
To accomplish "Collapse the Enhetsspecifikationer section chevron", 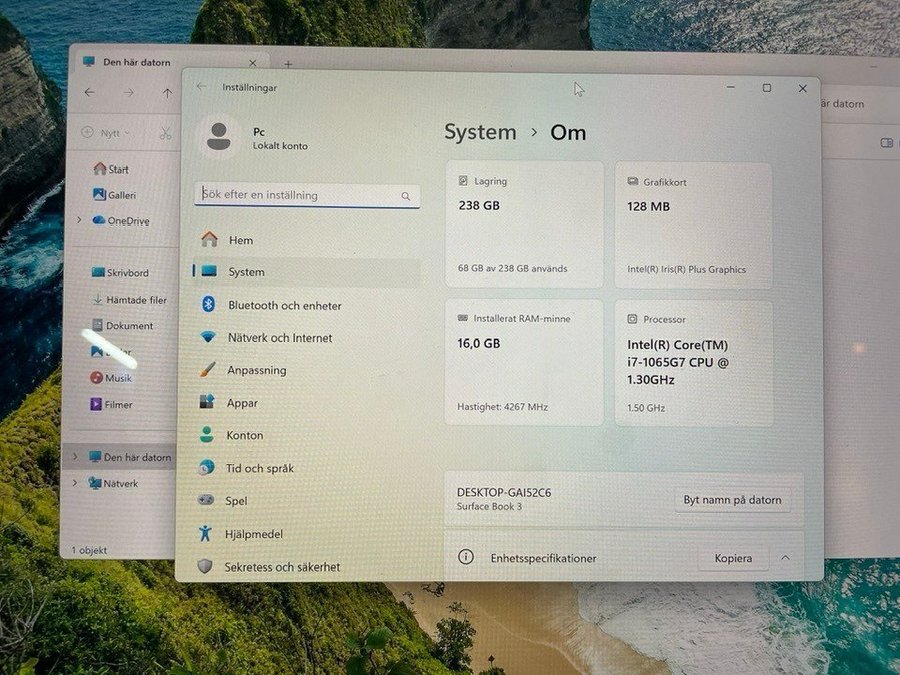I will click(x=785, y=558).
